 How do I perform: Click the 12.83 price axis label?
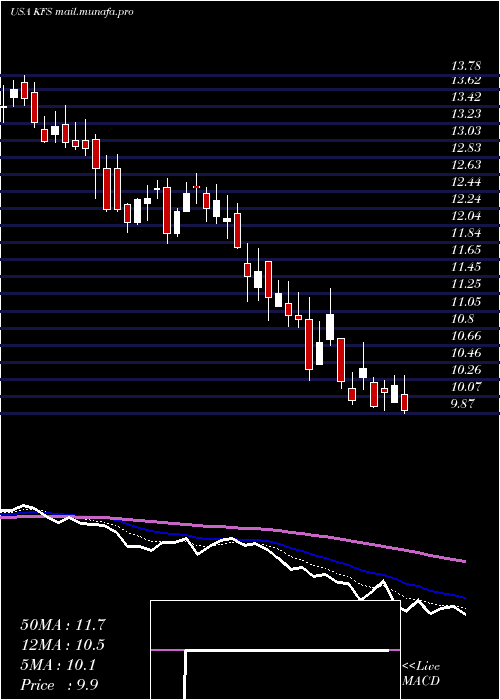pos(466,148)
